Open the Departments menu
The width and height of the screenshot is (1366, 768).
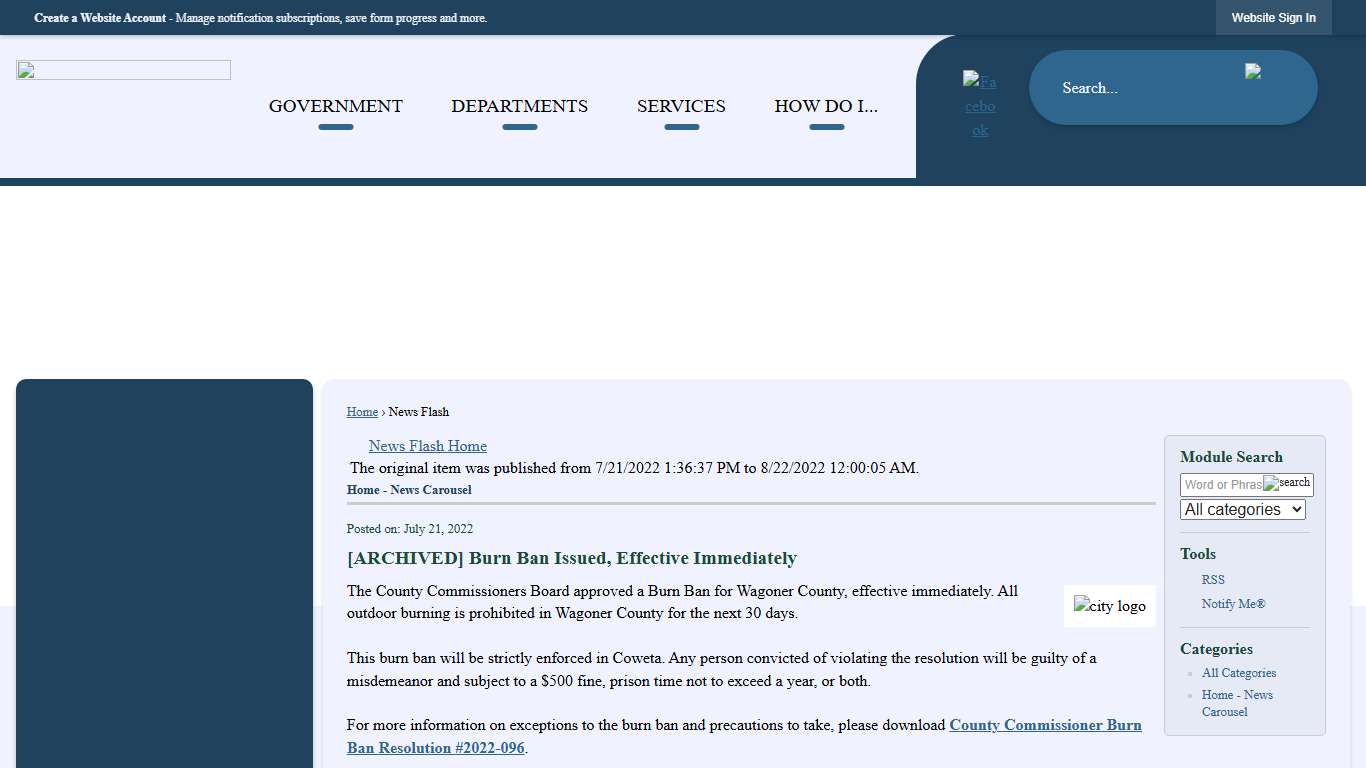tap(519, 106)
